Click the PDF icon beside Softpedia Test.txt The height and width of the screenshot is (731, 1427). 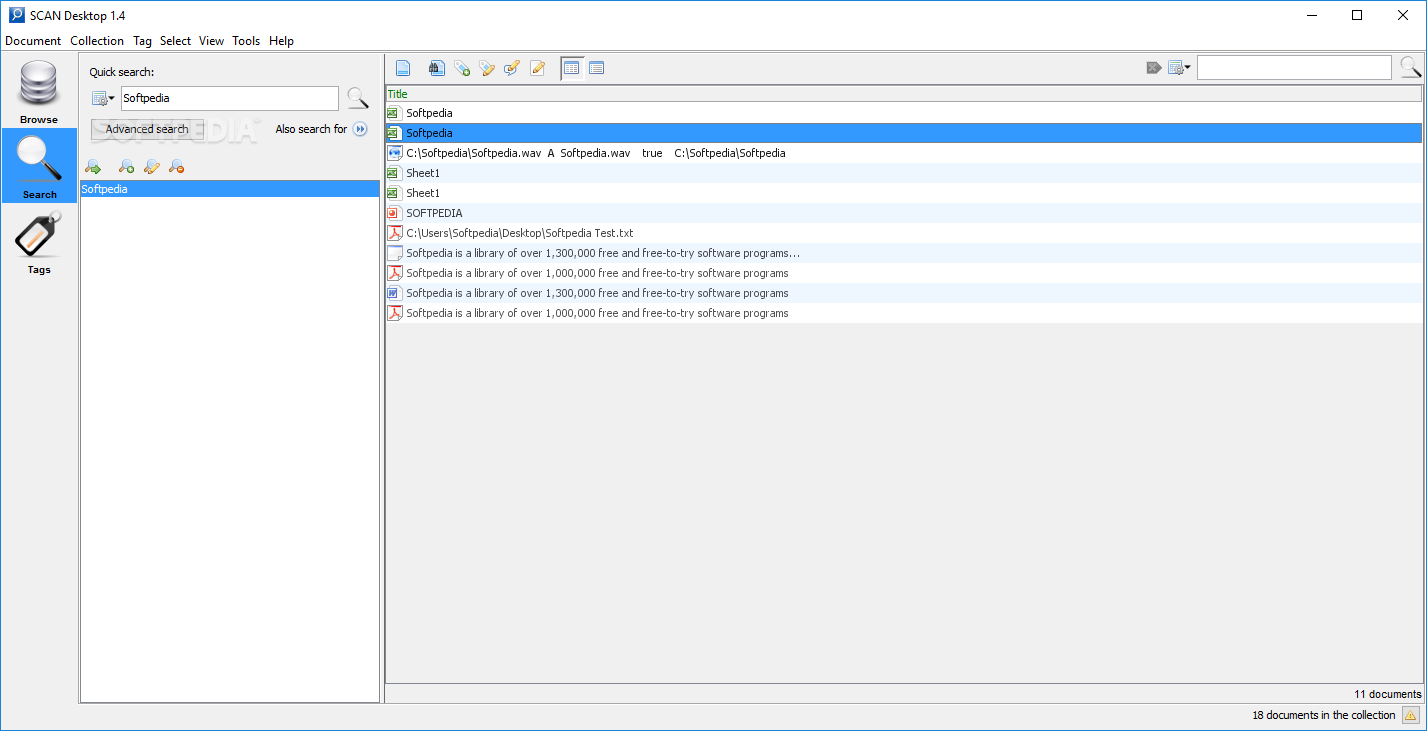click(x=394, y=233)
